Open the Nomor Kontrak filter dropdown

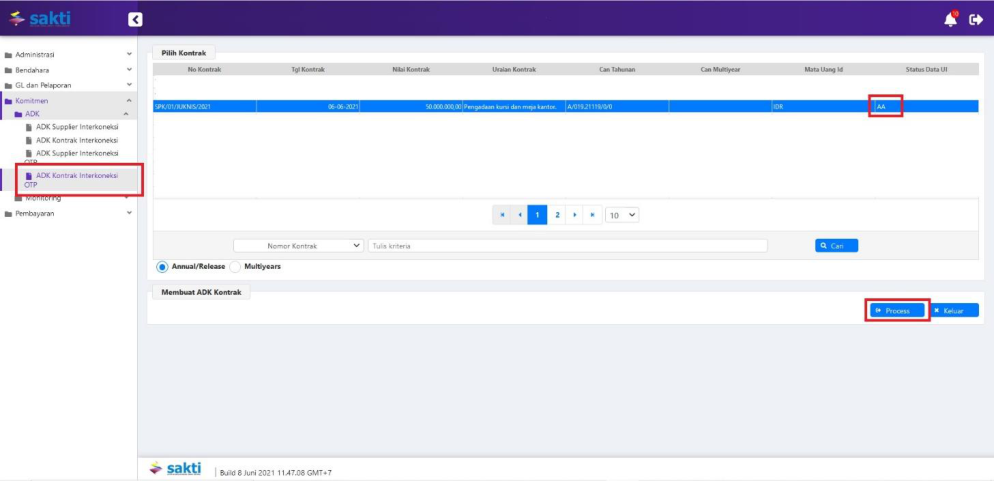(299, 246)
